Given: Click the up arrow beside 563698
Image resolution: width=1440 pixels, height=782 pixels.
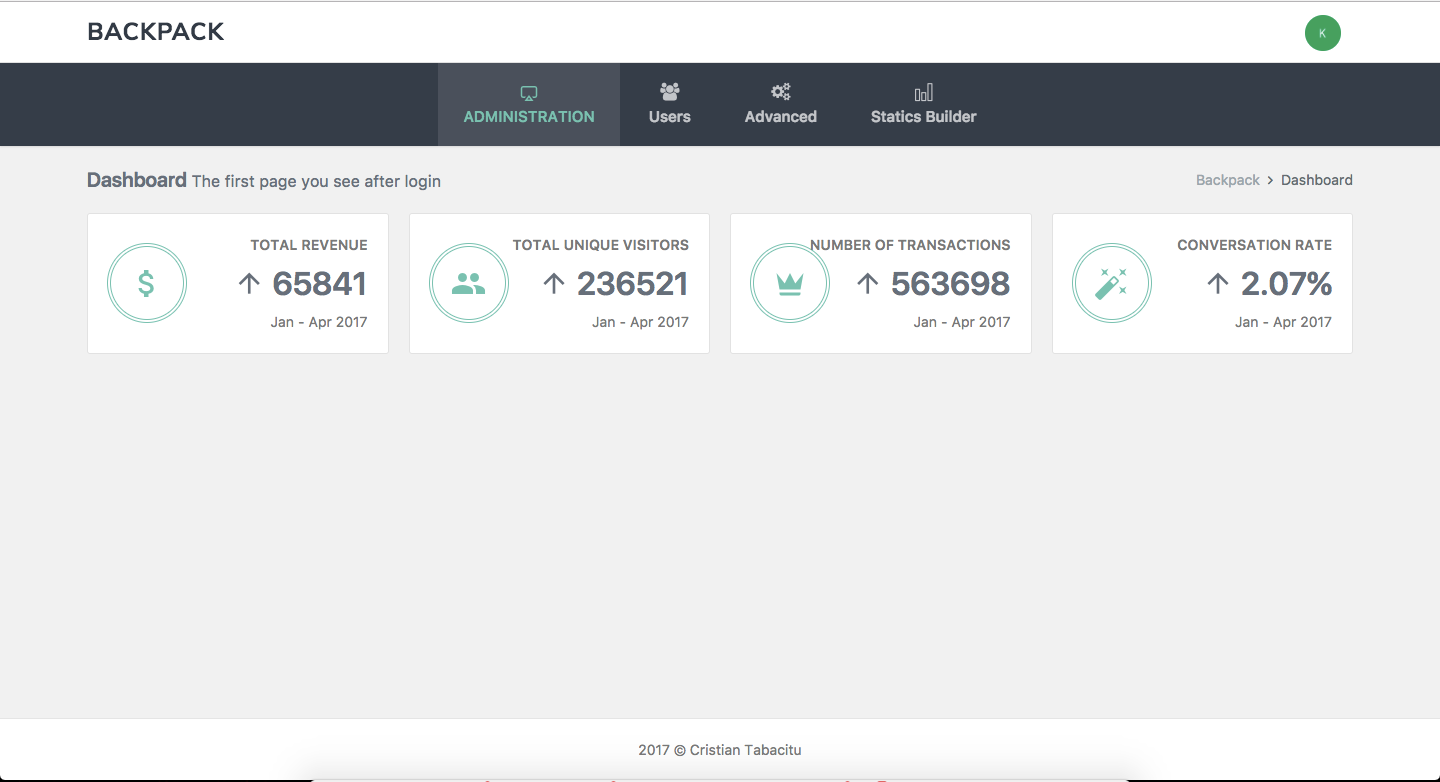Looking at the screenshot, I should coord(868,284).
